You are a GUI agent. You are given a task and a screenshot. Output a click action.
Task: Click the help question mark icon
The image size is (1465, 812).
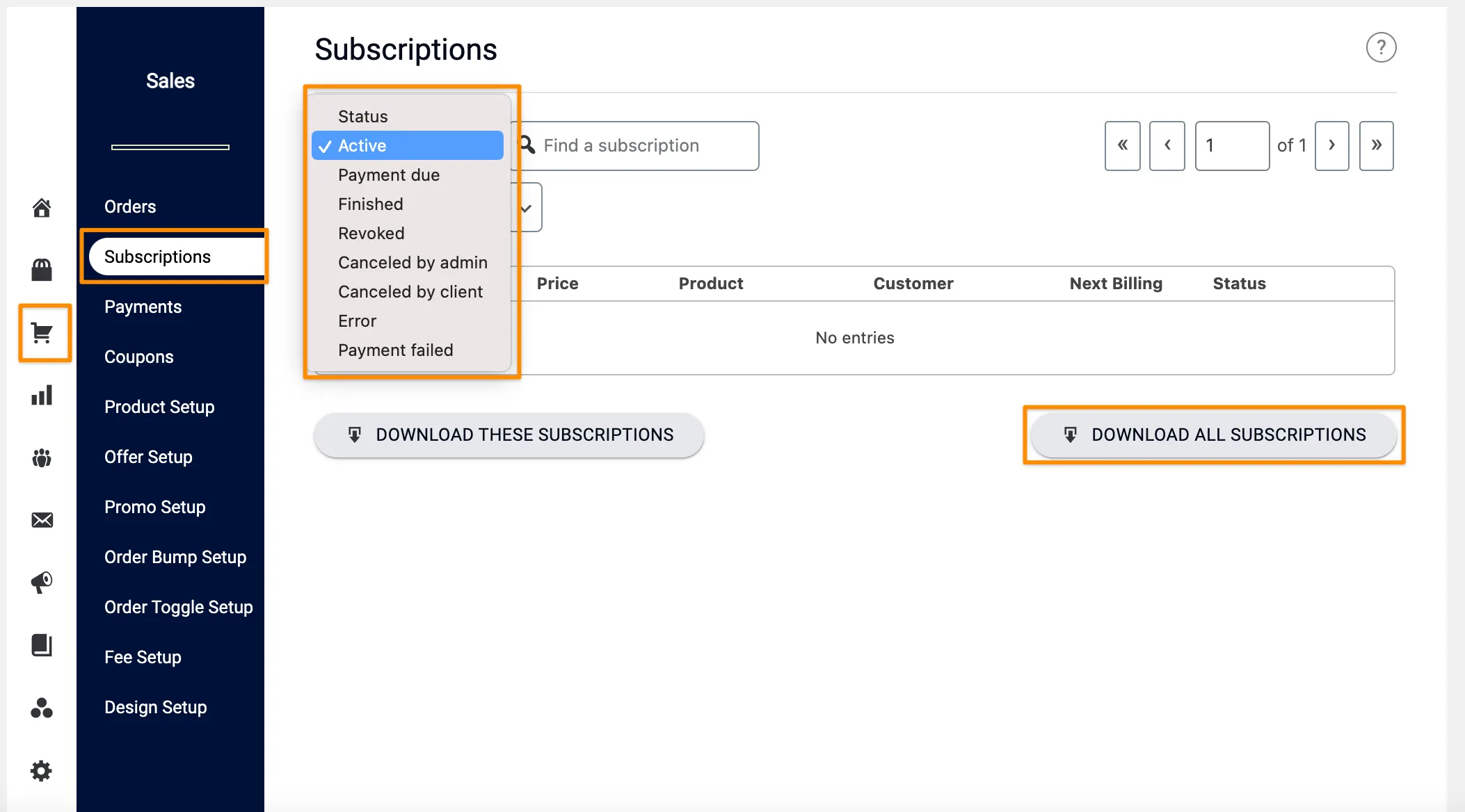pyautogui.click(x=1382, y=47)
